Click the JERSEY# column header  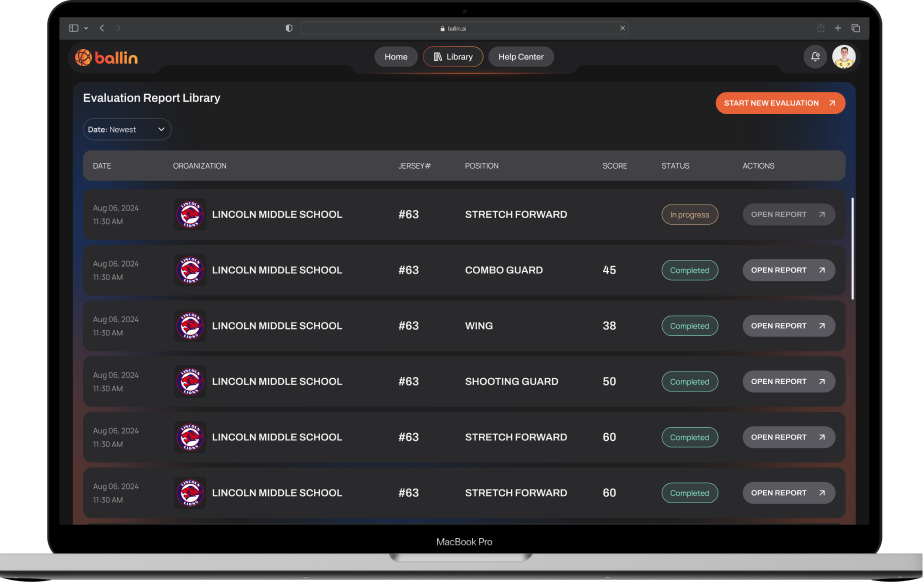coord(414,166)
